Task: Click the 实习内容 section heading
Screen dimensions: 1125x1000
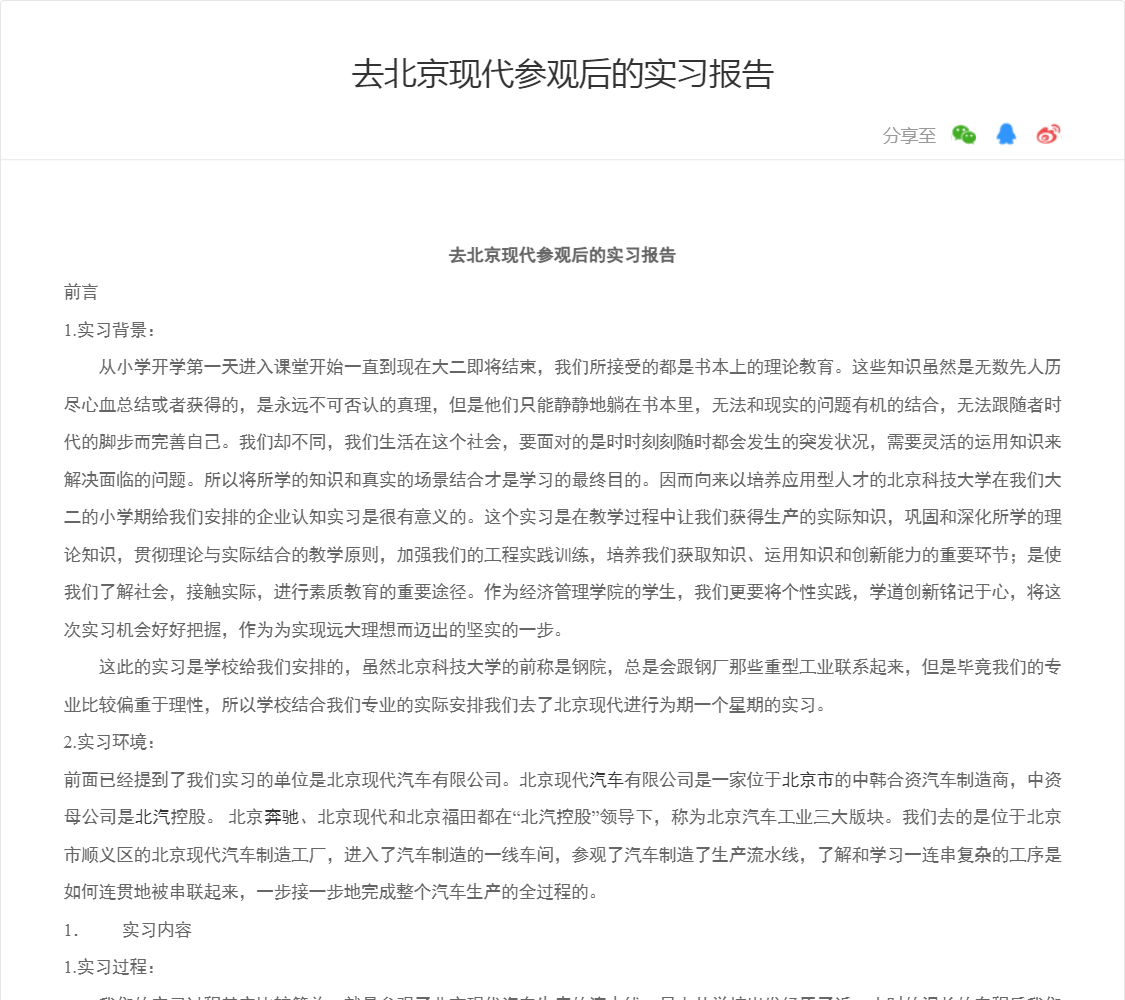Action: (x=157, y=930)
